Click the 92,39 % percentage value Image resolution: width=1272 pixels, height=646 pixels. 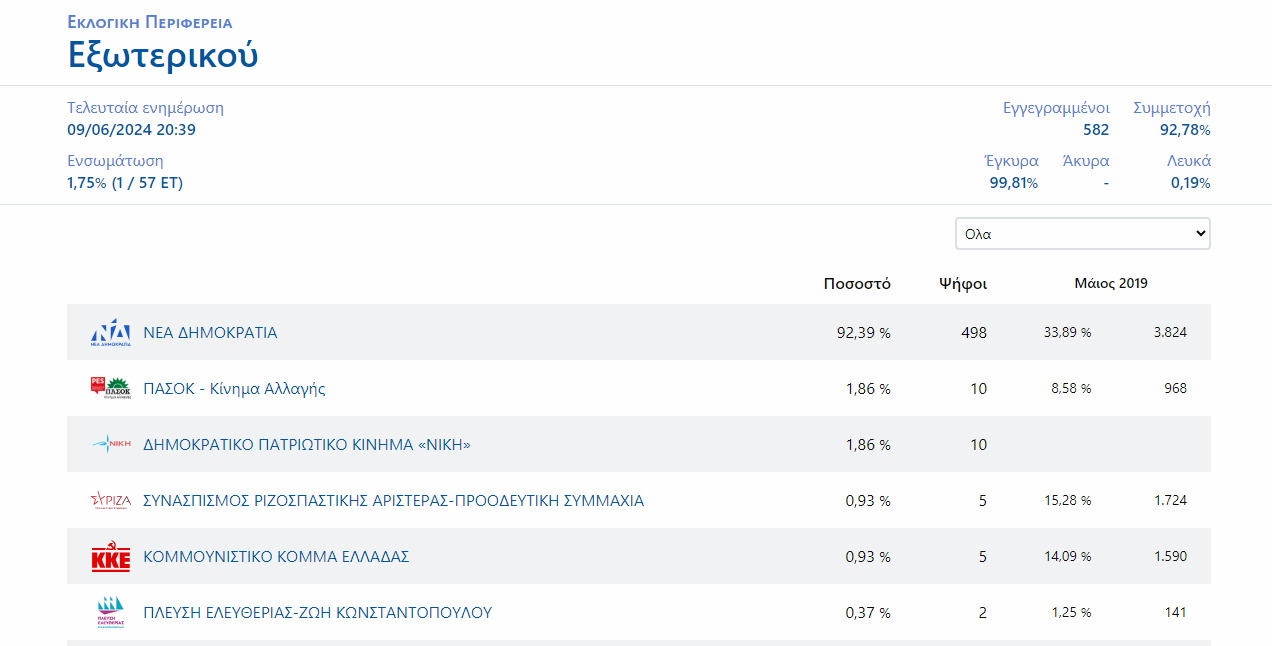pos(864,333)
